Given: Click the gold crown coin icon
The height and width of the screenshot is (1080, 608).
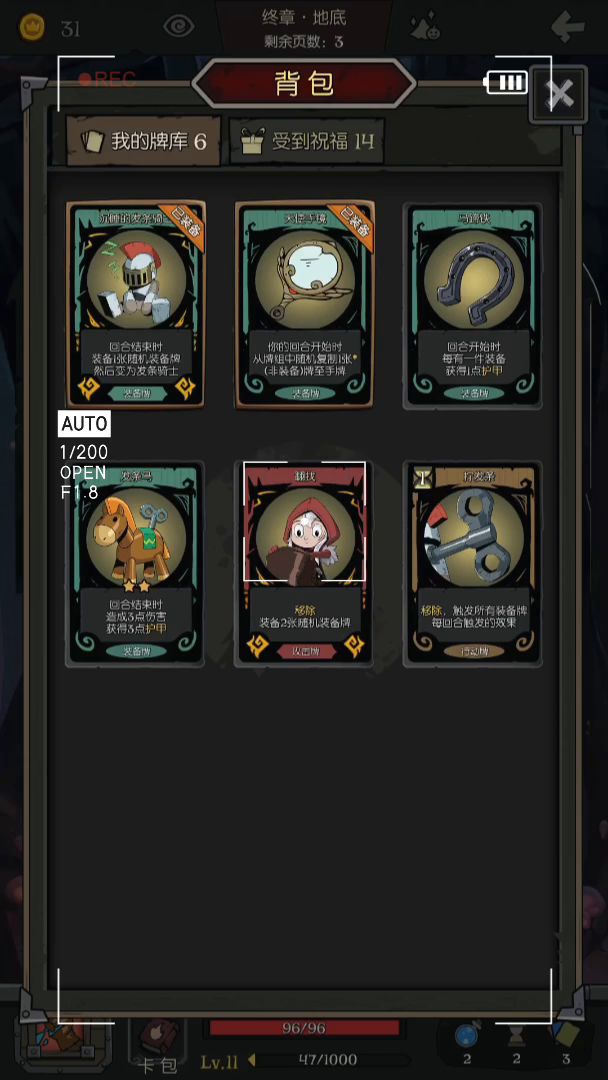Looking at the screenshot, I should tap(32, 29).
